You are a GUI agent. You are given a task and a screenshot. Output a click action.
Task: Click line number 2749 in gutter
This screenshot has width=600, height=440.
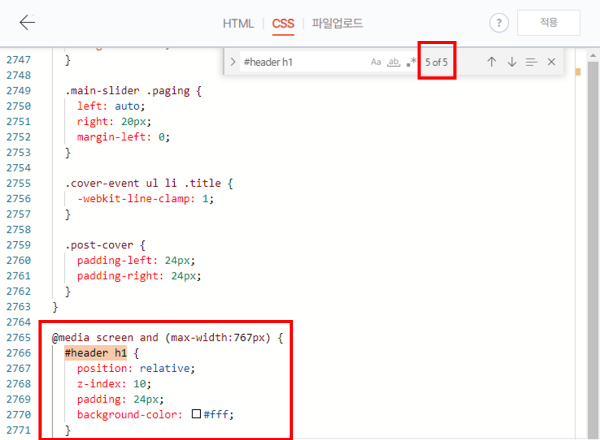(18, 91)
